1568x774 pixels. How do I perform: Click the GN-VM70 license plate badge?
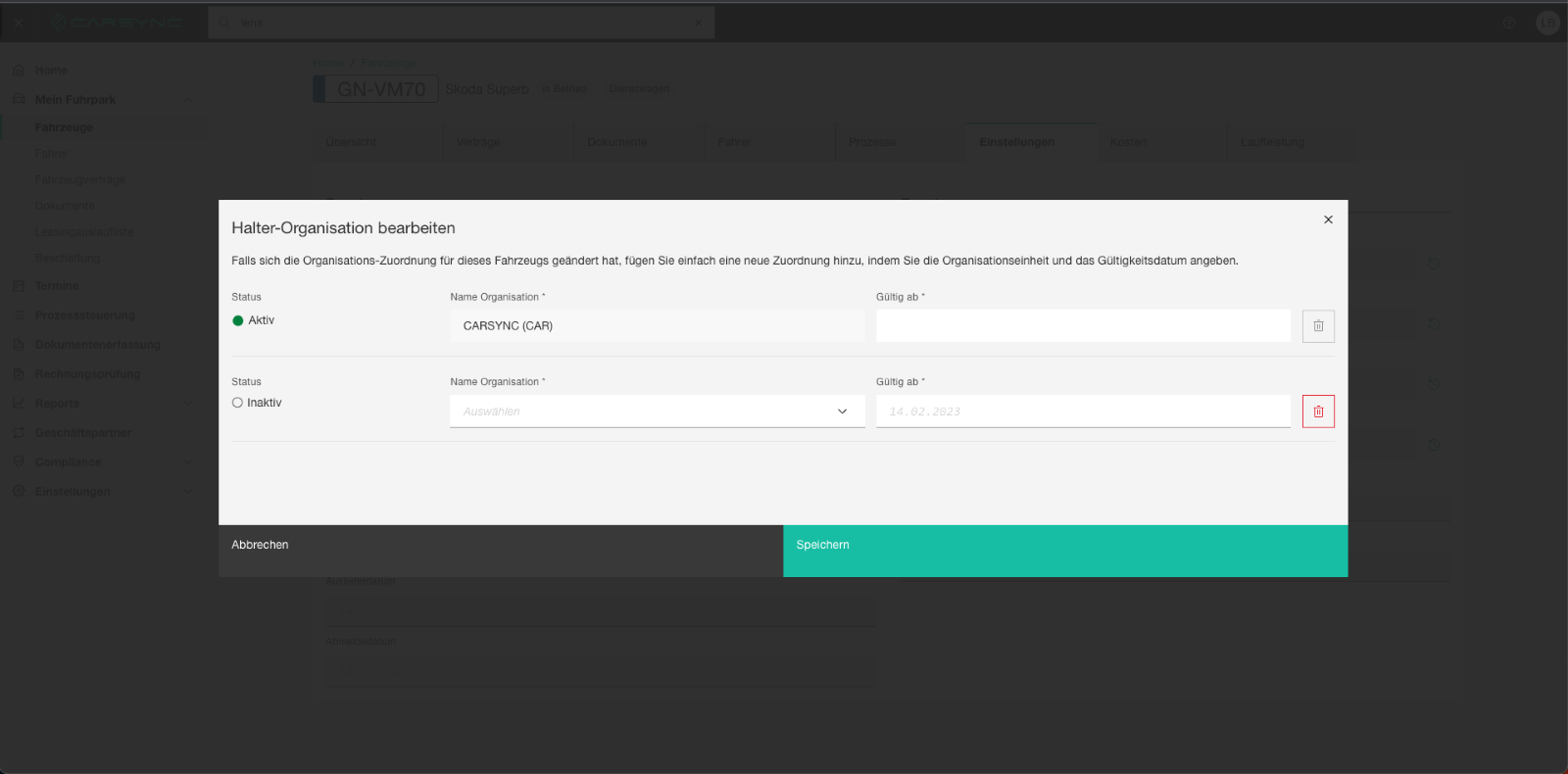[x=375, y=89]
